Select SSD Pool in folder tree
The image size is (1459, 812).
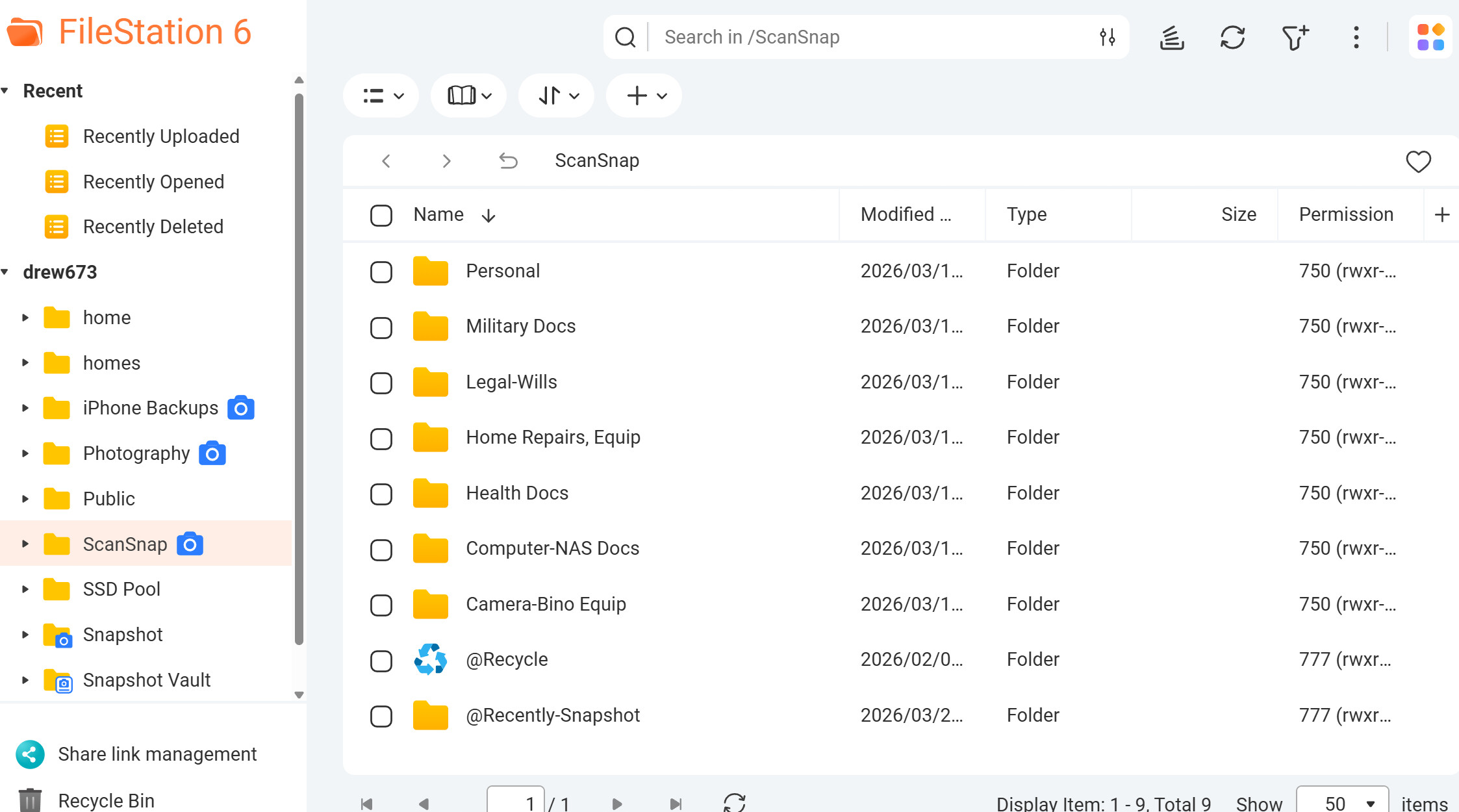tap(121, 589)
